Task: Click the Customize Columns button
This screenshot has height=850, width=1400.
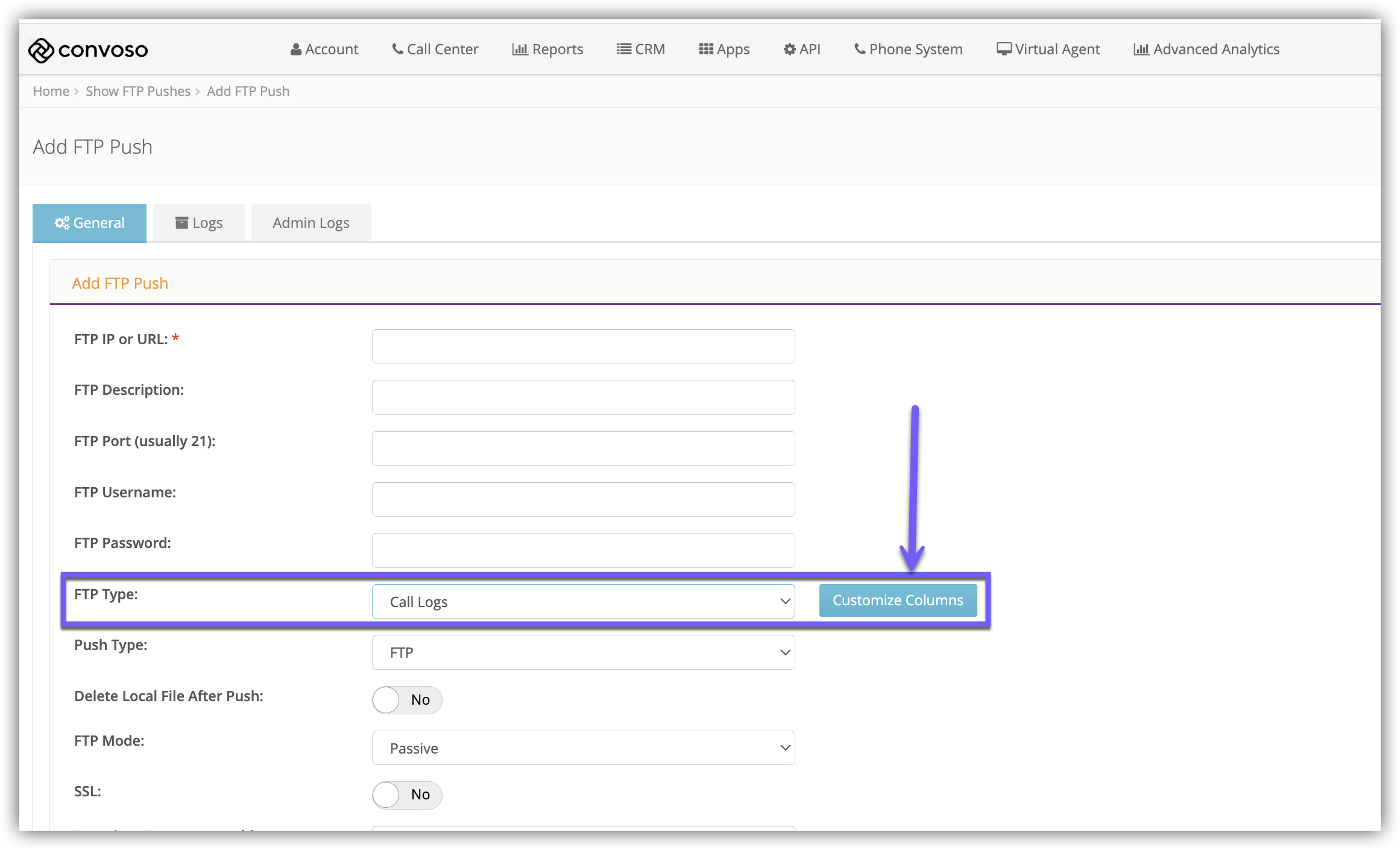Action: [898, 600]
